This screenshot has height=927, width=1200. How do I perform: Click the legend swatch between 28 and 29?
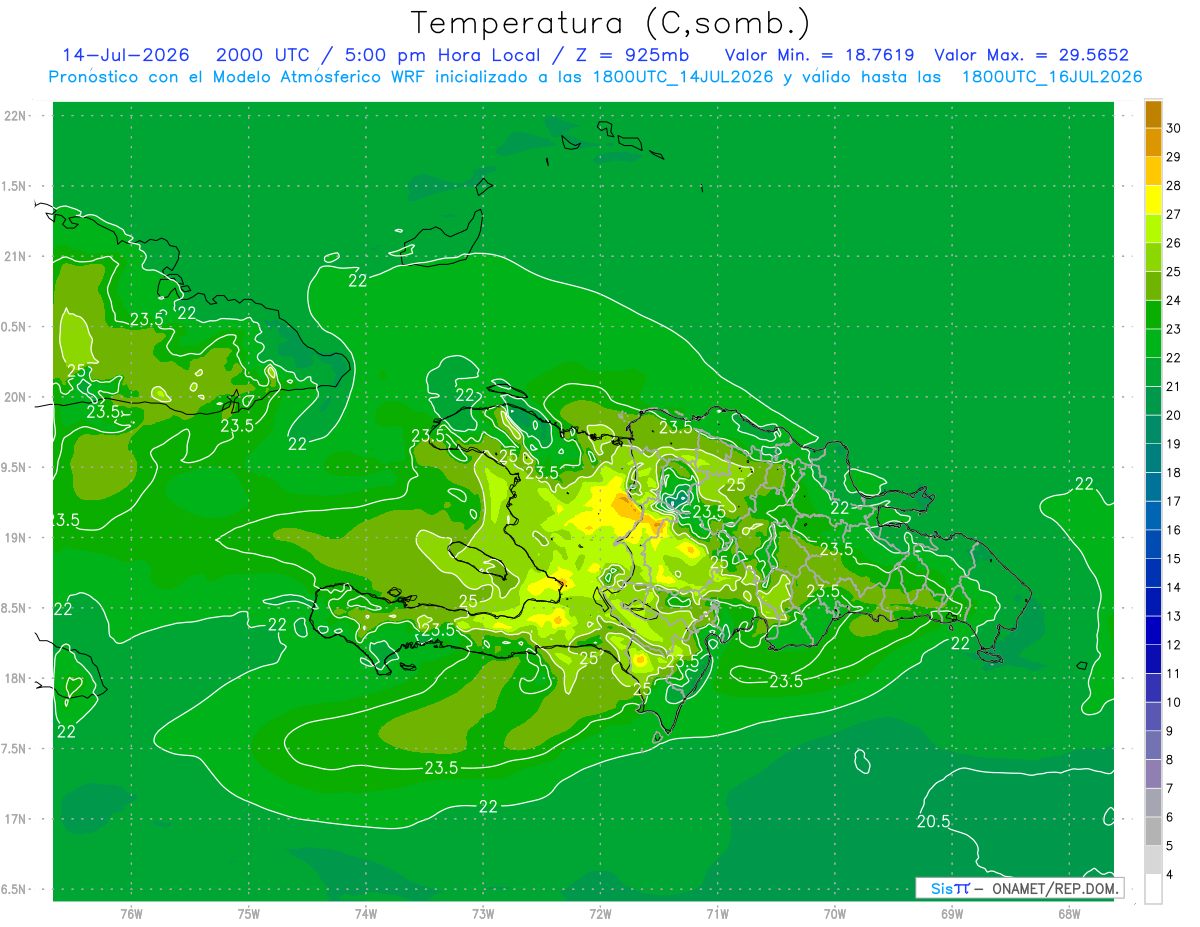tap(1153, 171)
